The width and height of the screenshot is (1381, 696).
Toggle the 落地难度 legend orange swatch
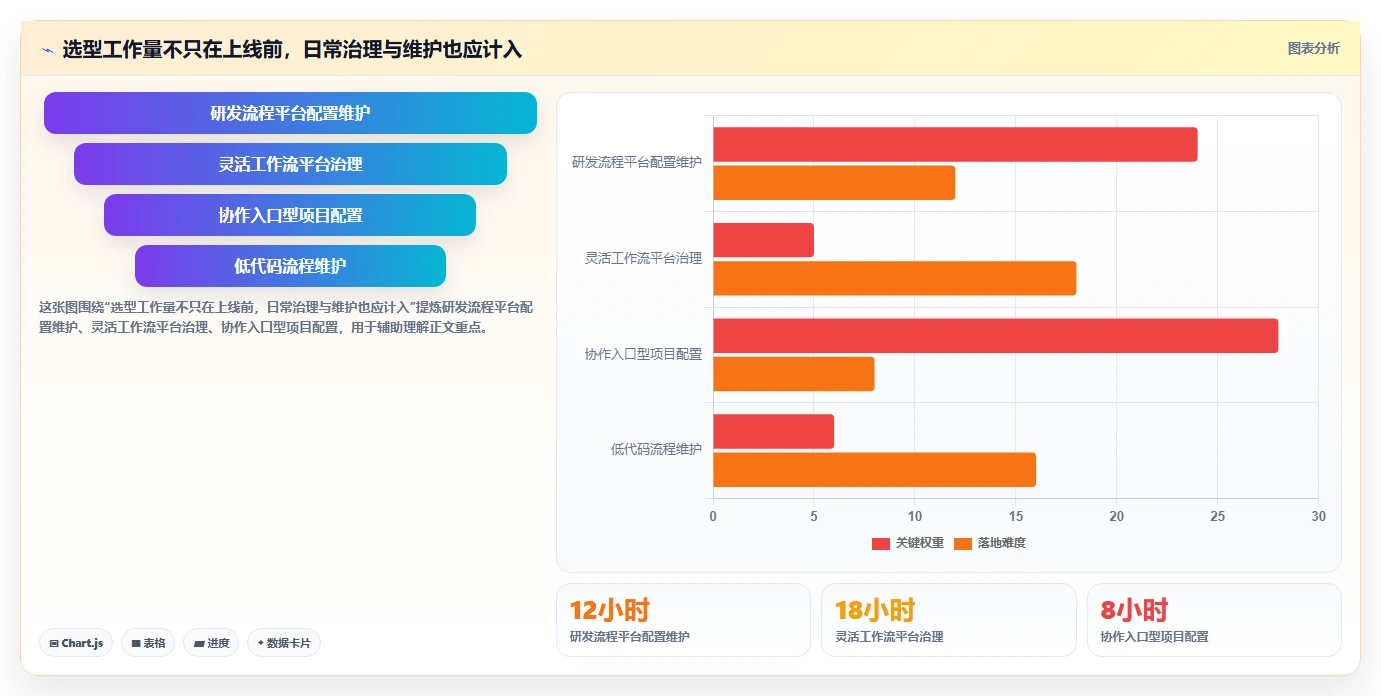tap(963, 543)
